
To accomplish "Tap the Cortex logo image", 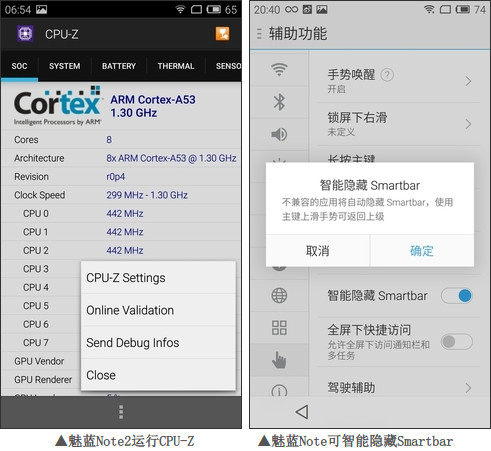I will [57, 106].
